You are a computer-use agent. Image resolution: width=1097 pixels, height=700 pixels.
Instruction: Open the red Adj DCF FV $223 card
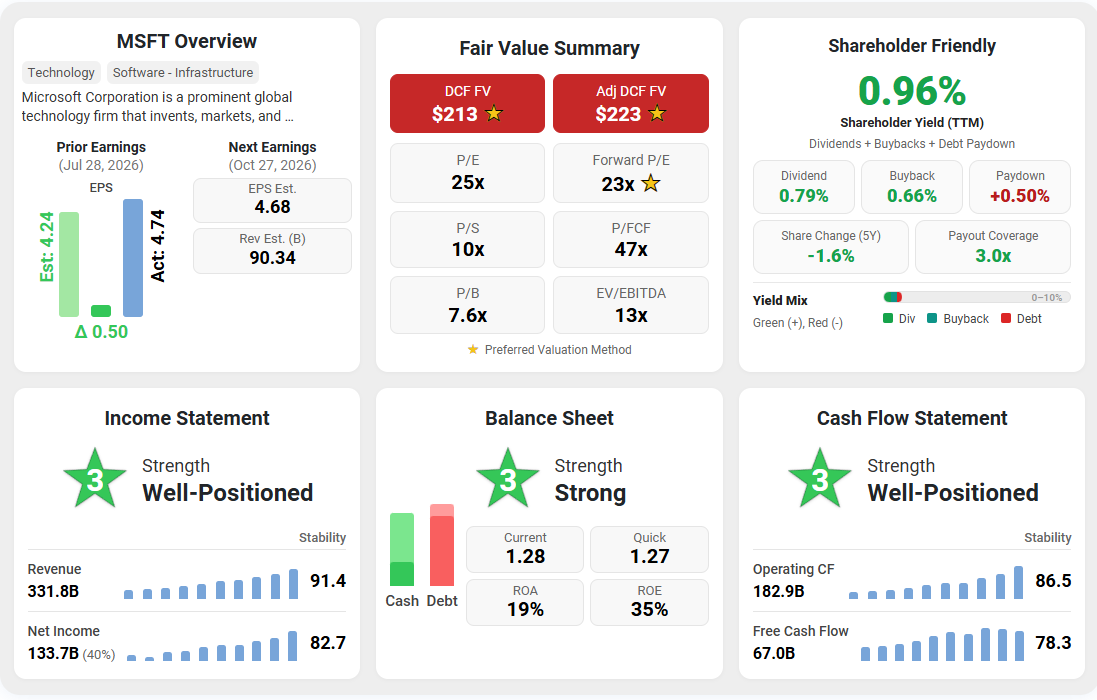[630, 103]
